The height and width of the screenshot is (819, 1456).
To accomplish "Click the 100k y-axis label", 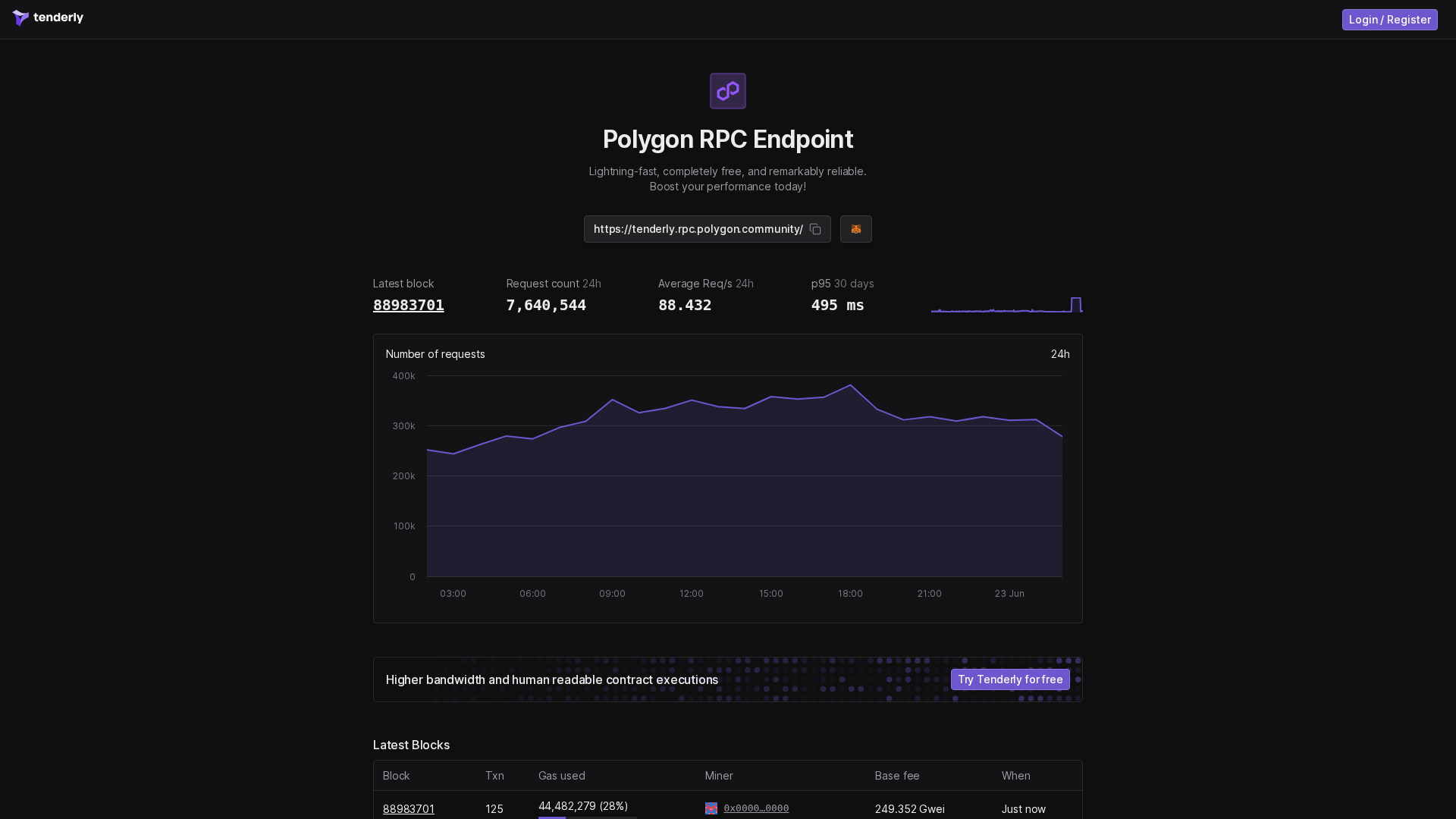I will [404, 526].
